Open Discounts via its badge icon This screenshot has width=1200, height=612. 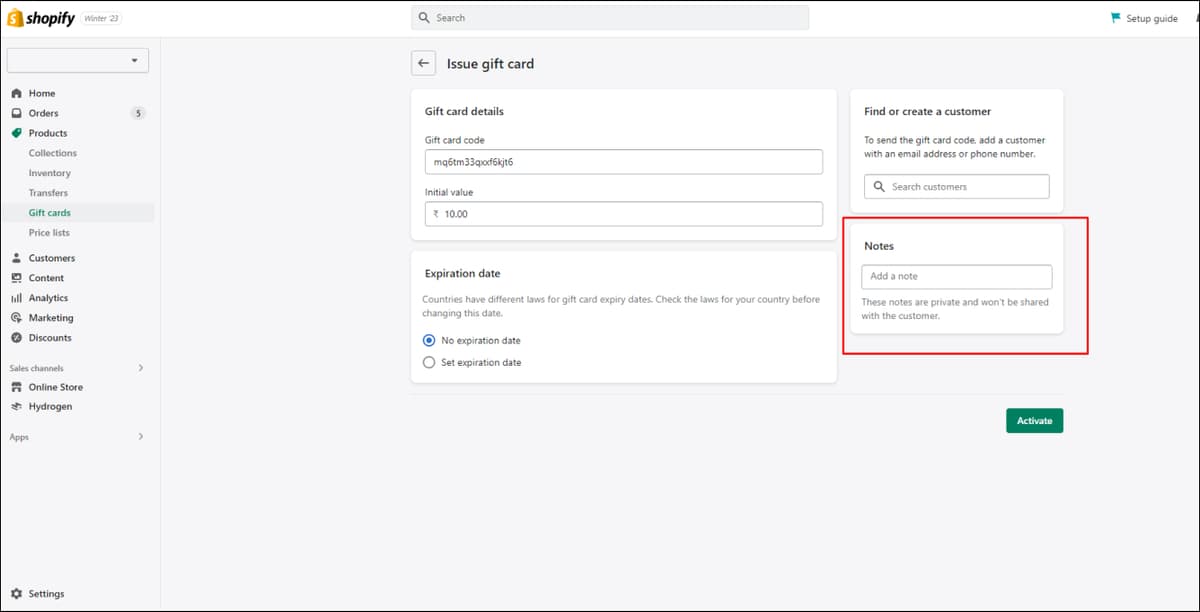[16, 338]
